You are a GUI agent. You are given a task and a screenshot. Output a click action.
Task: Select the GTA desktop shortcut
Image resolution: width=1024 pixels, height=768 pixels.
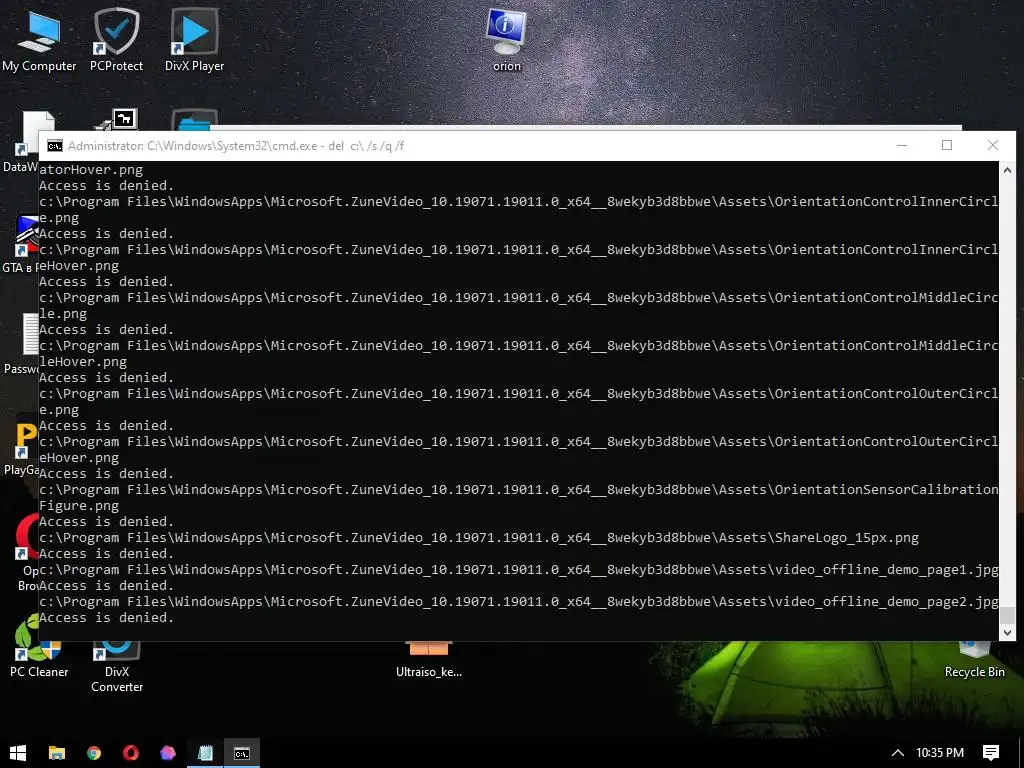point(20,244)
